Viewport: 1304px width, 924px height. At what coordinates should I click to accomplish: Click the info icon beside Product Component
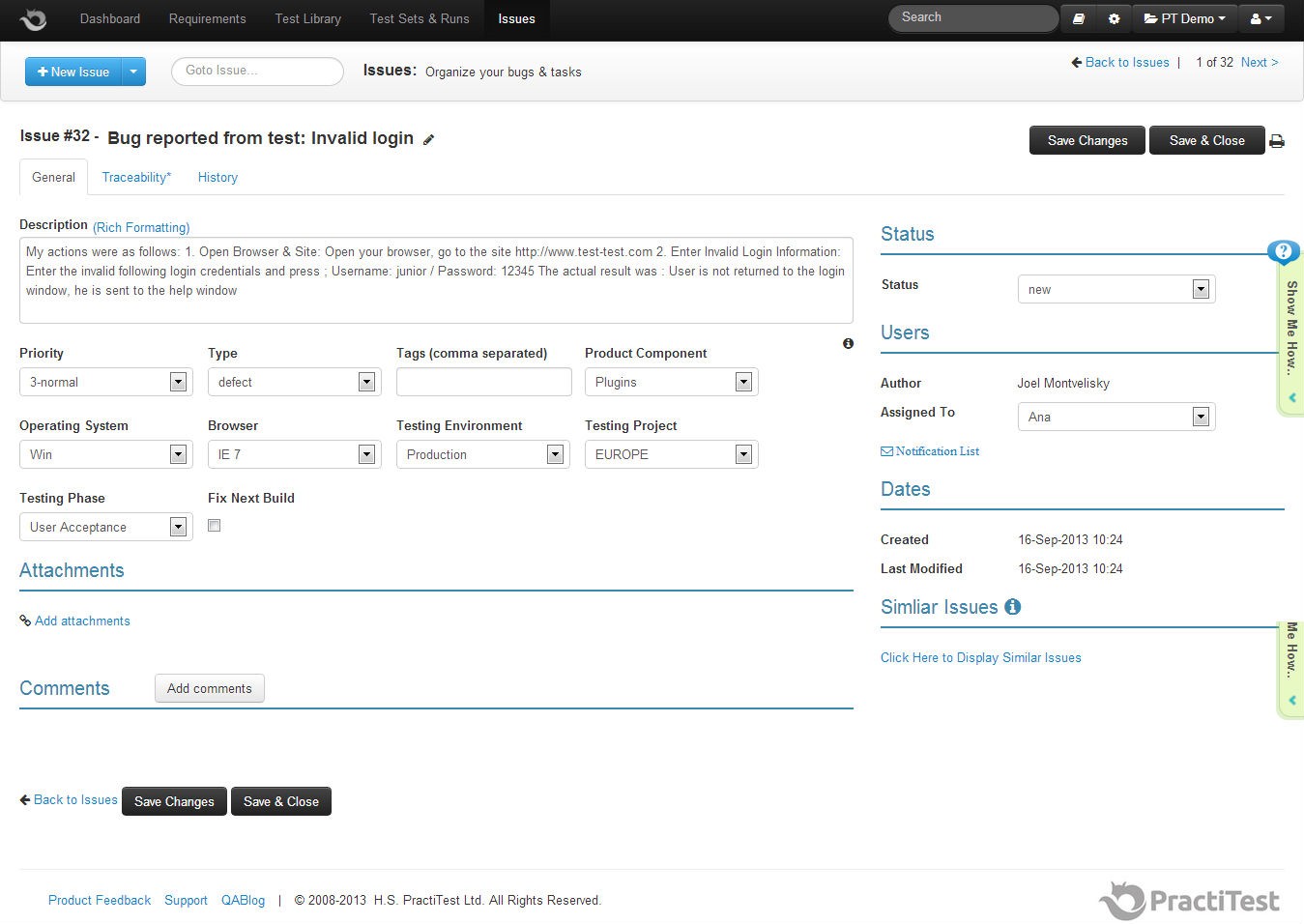coord(848,343)
